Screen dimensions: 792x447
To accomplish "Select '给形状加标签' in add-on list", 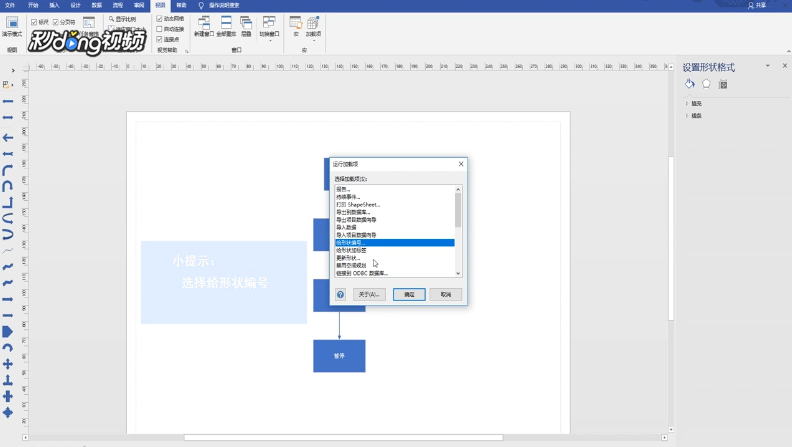I will (x=351, y=250).
